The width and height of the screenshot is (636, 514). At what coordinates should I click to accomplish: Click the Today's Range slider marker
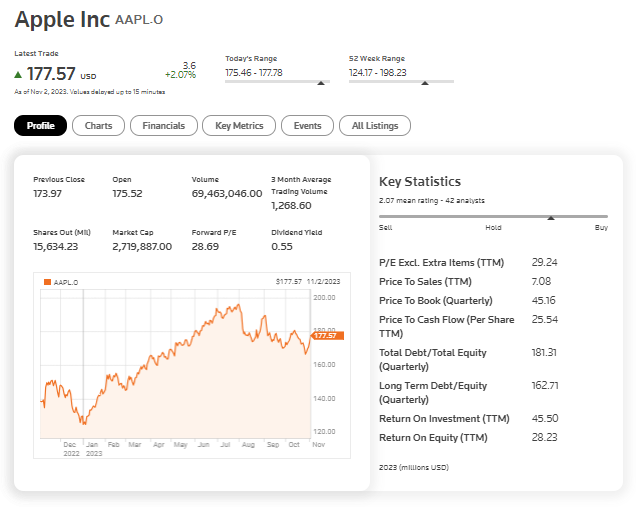click(321, 83)
